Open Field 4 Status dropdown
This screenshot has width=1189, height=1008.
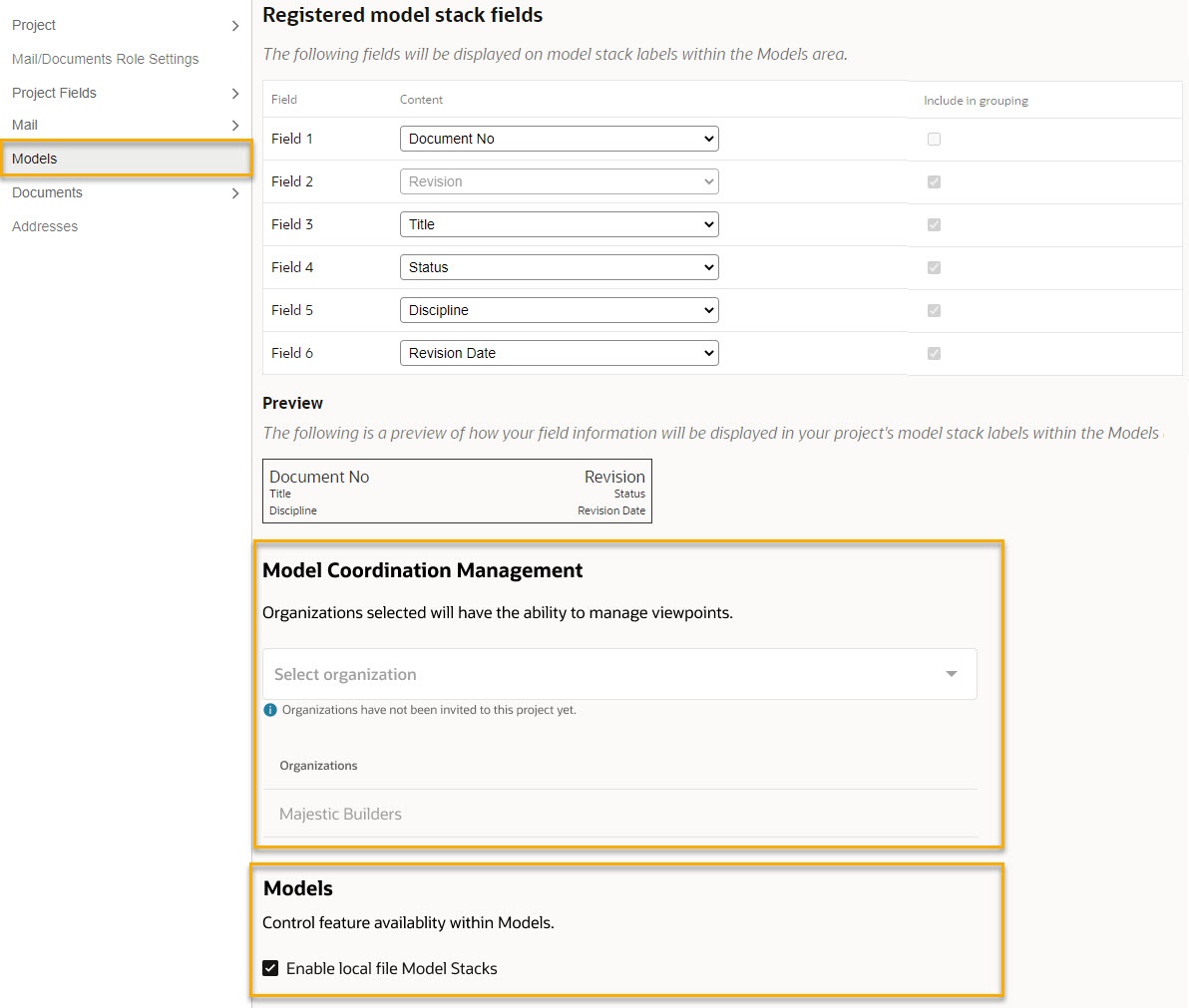point(559,267)
